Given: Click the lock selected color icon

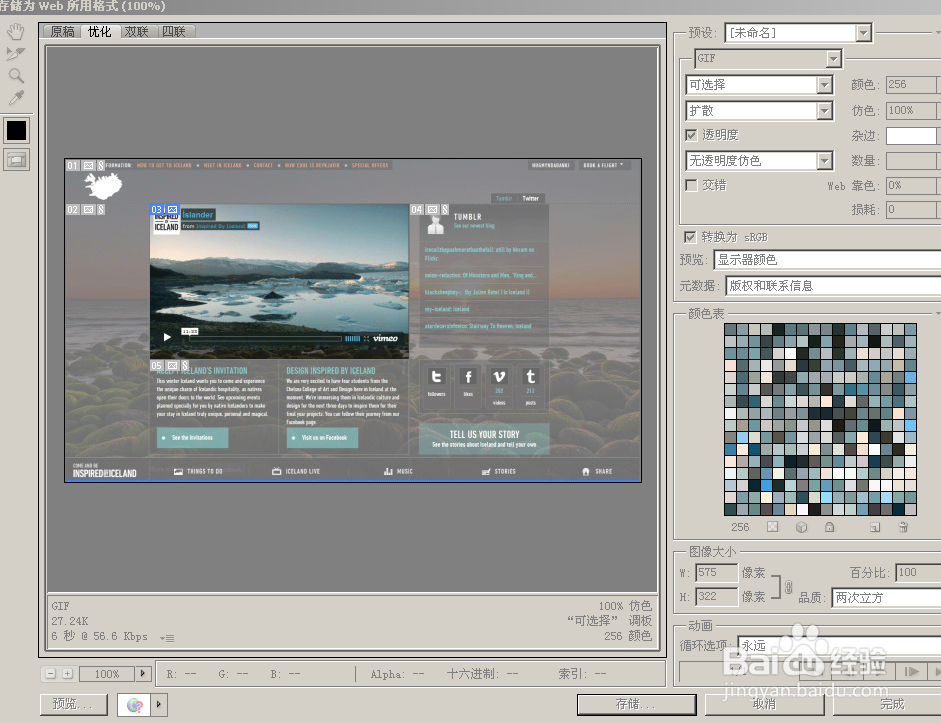Looking at the screenshot, I should (829, 527).
